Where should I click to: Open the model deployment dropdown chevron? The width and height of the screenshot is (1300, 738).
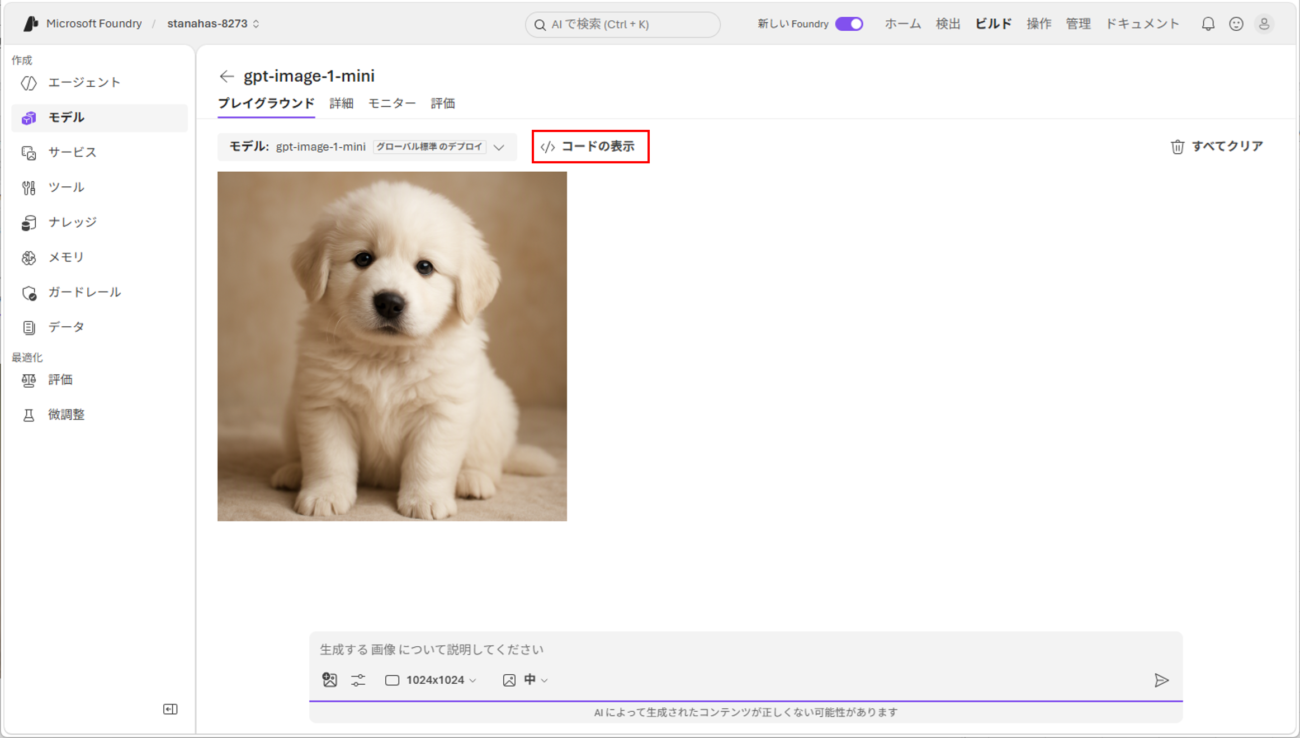point(499,147)
